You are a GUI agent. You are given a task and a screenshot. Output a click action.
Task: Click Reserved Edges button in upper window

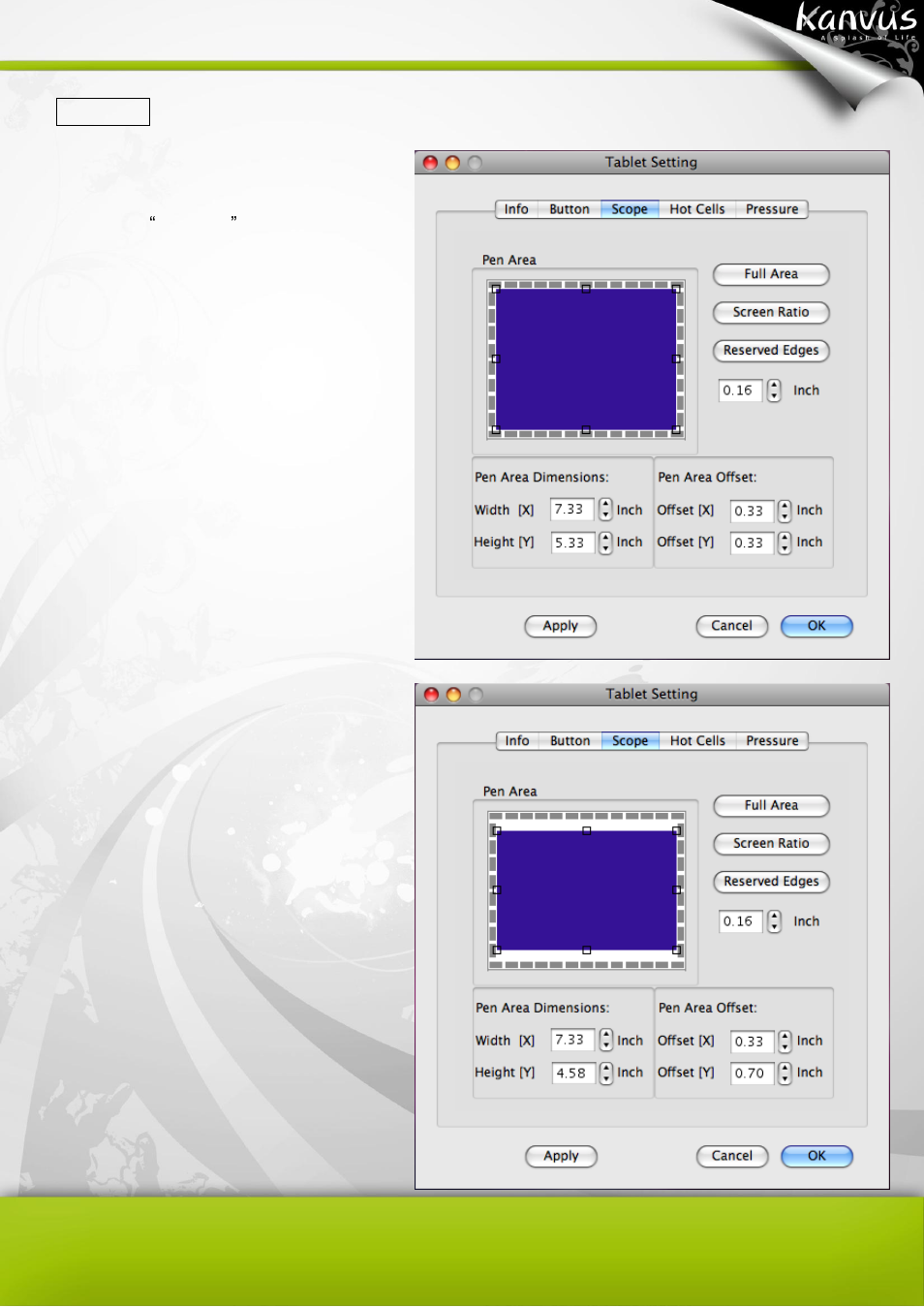pyautogui.click(x=771, y=350)
